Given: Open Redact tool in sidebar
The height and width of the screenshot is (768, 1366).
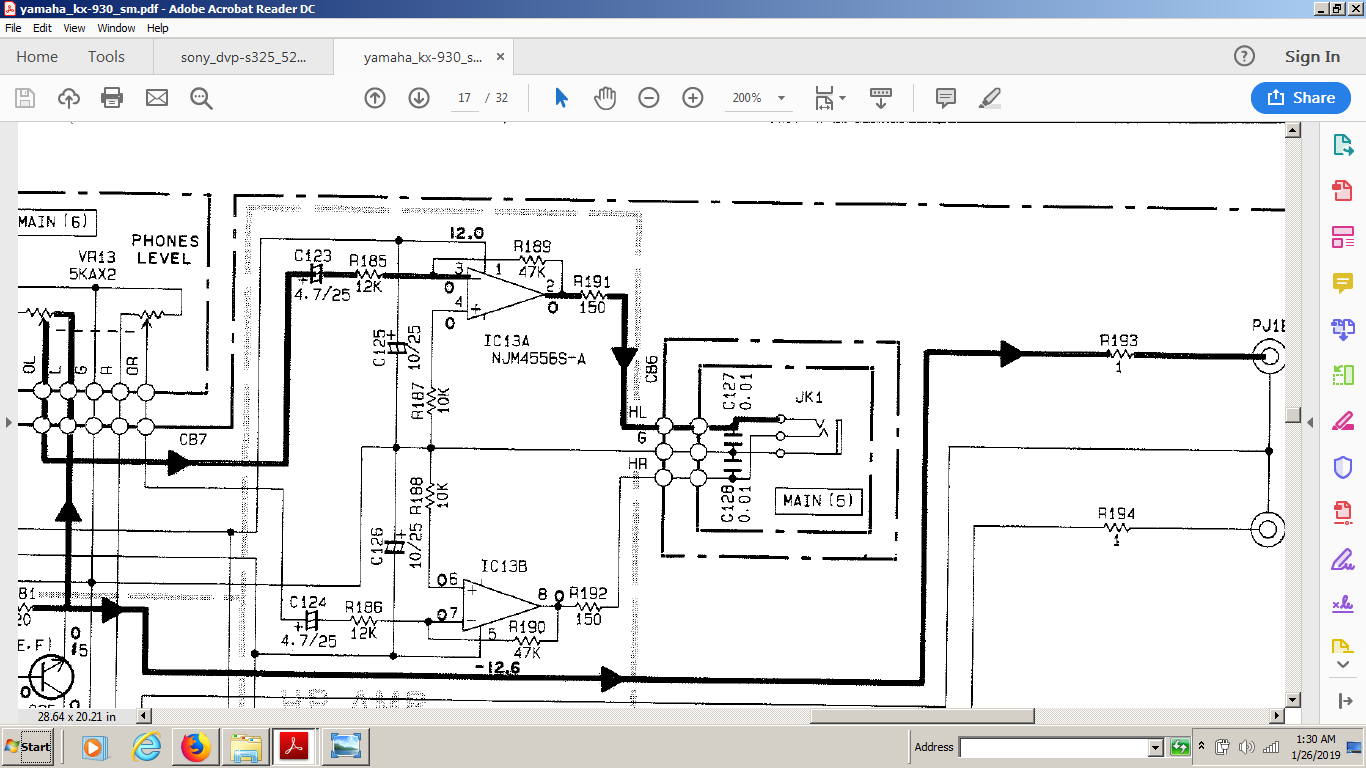Looking at the screenshot, I should point(1343,421).
